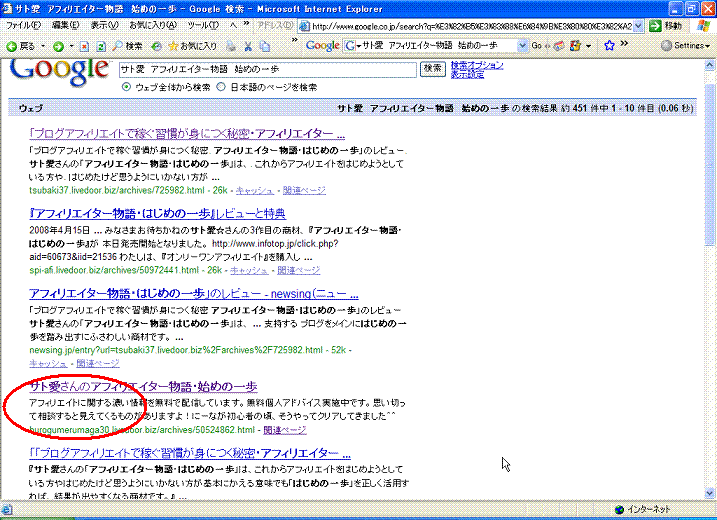
Task: Click the Google Toolbar news icon
Action: [x=559, y=46]
